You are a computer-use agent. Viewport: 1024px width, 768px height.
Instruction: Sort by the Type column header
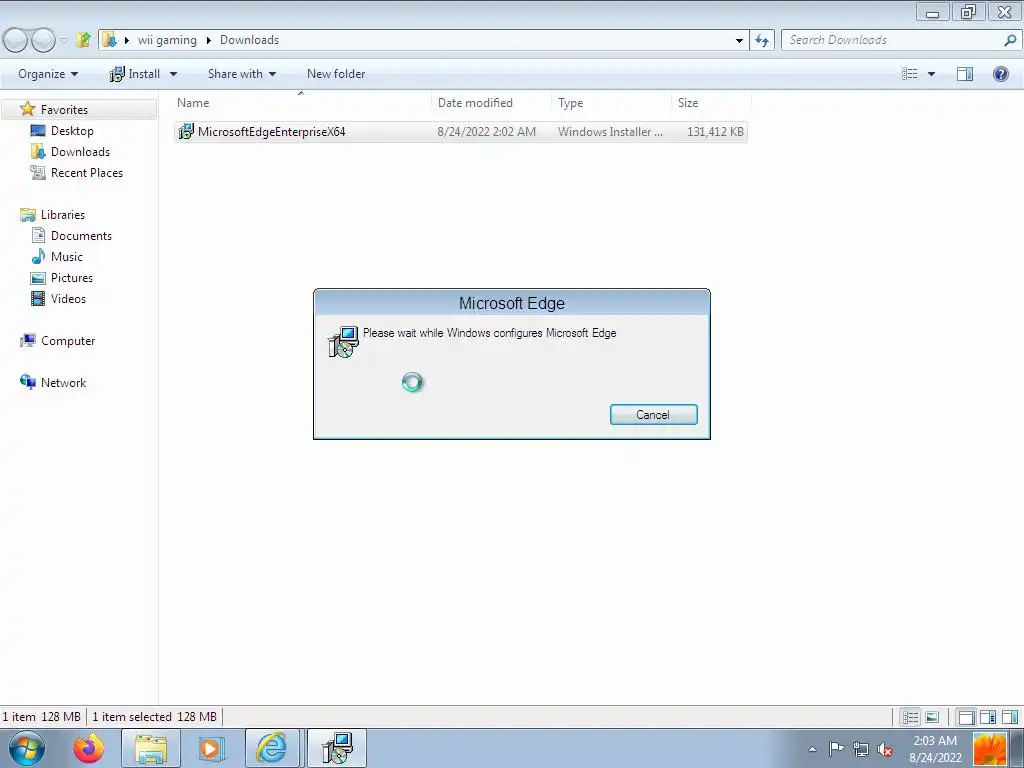570,103
